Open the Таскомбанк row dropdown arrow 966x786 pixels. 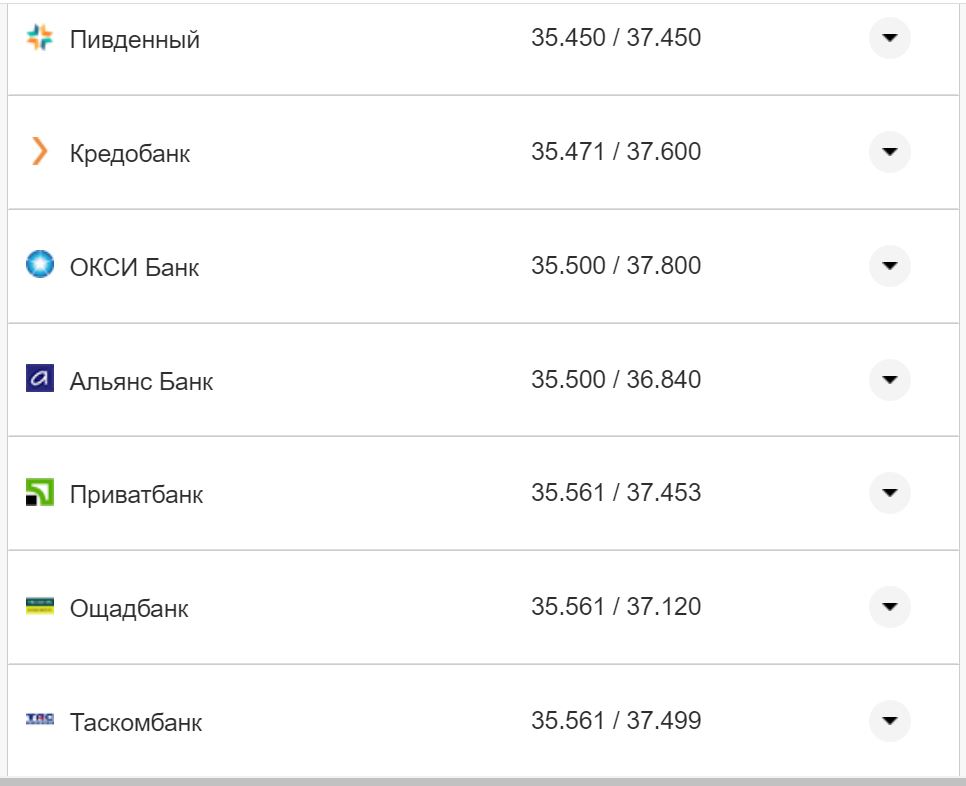pos(889,720)
